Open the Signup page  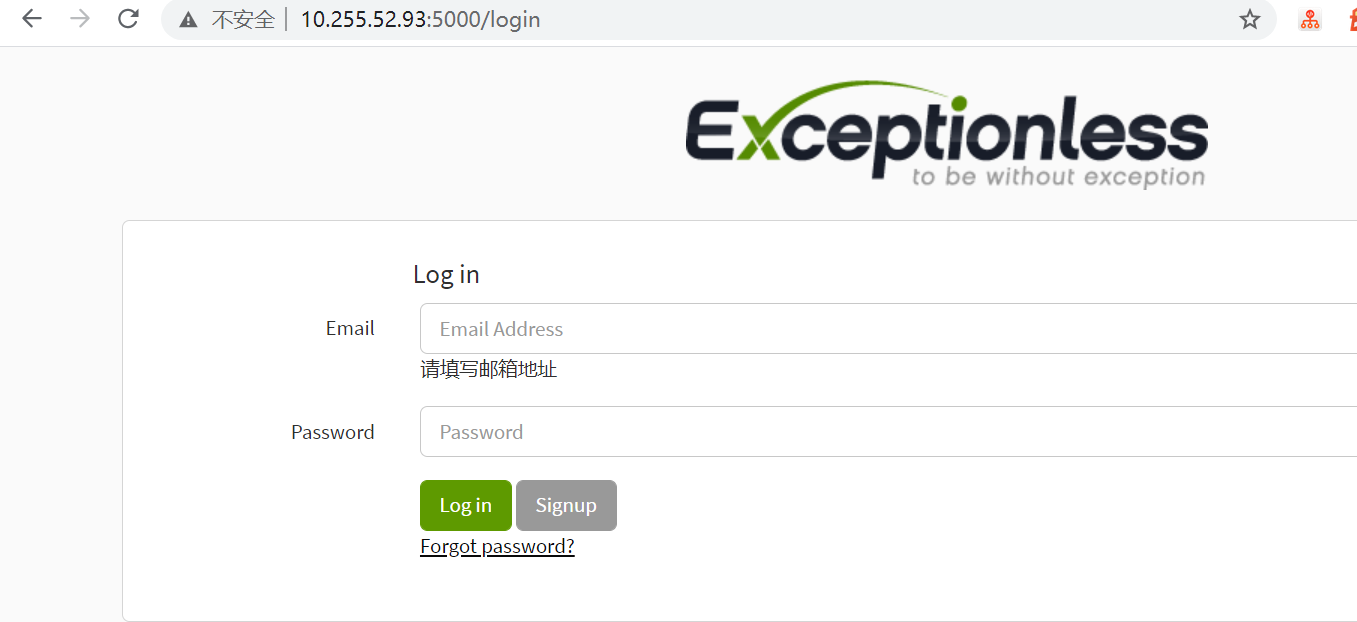click(566, 505)
